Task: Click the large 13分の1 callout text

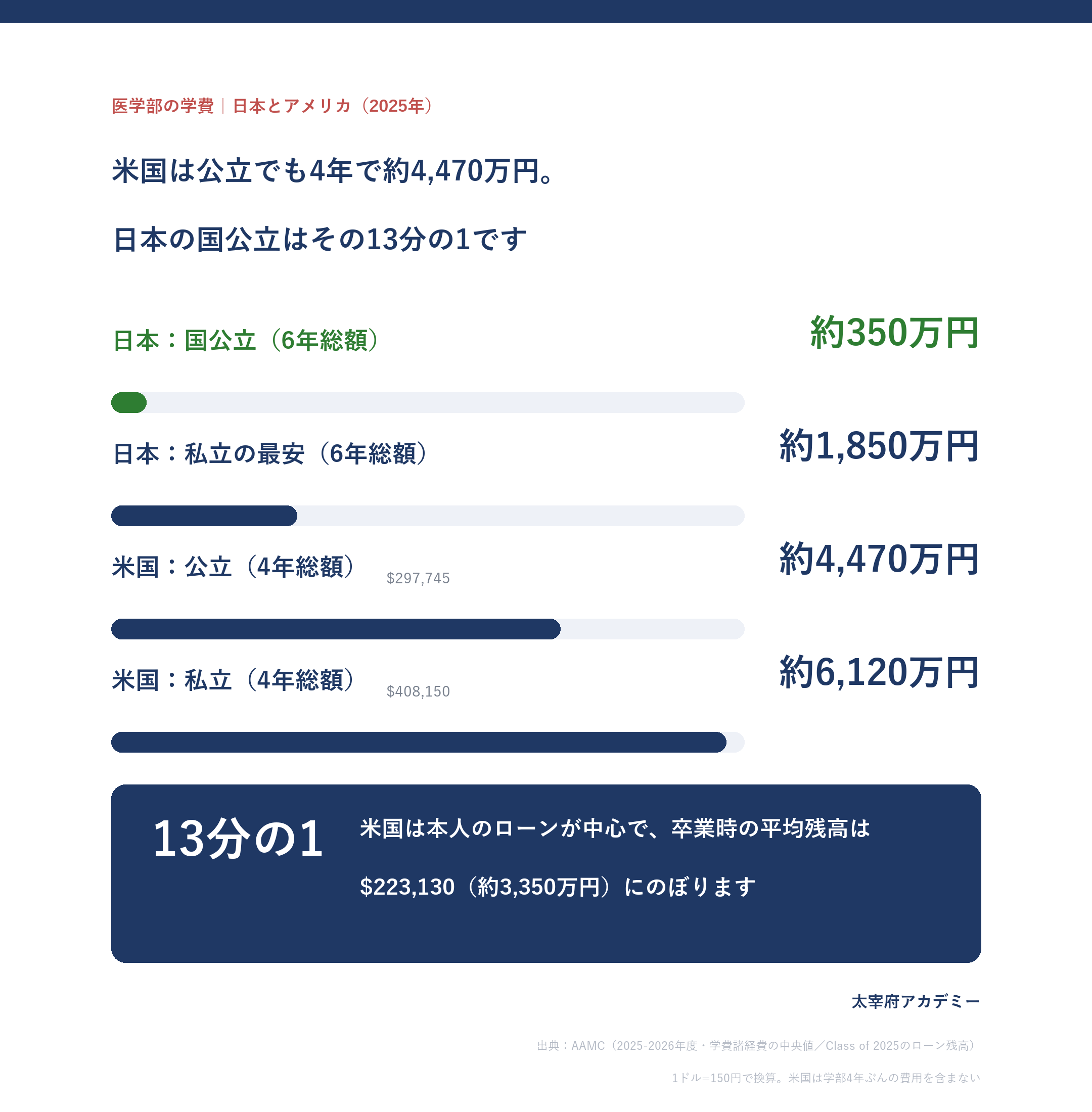Action: pyautogui.click(x=238, y=839)
